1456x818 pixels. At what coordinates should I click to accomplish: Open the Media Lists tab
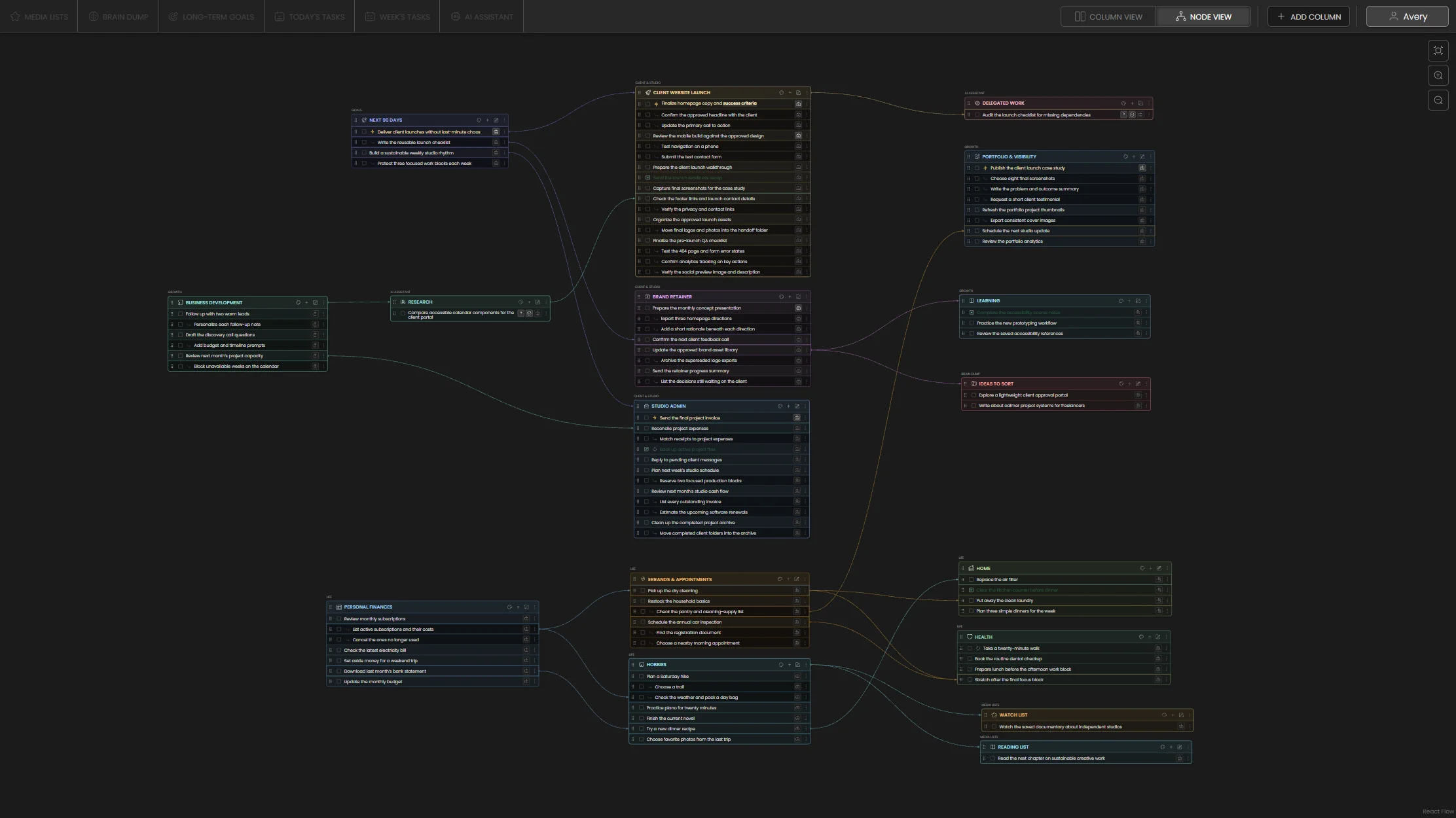click(39, 16)
